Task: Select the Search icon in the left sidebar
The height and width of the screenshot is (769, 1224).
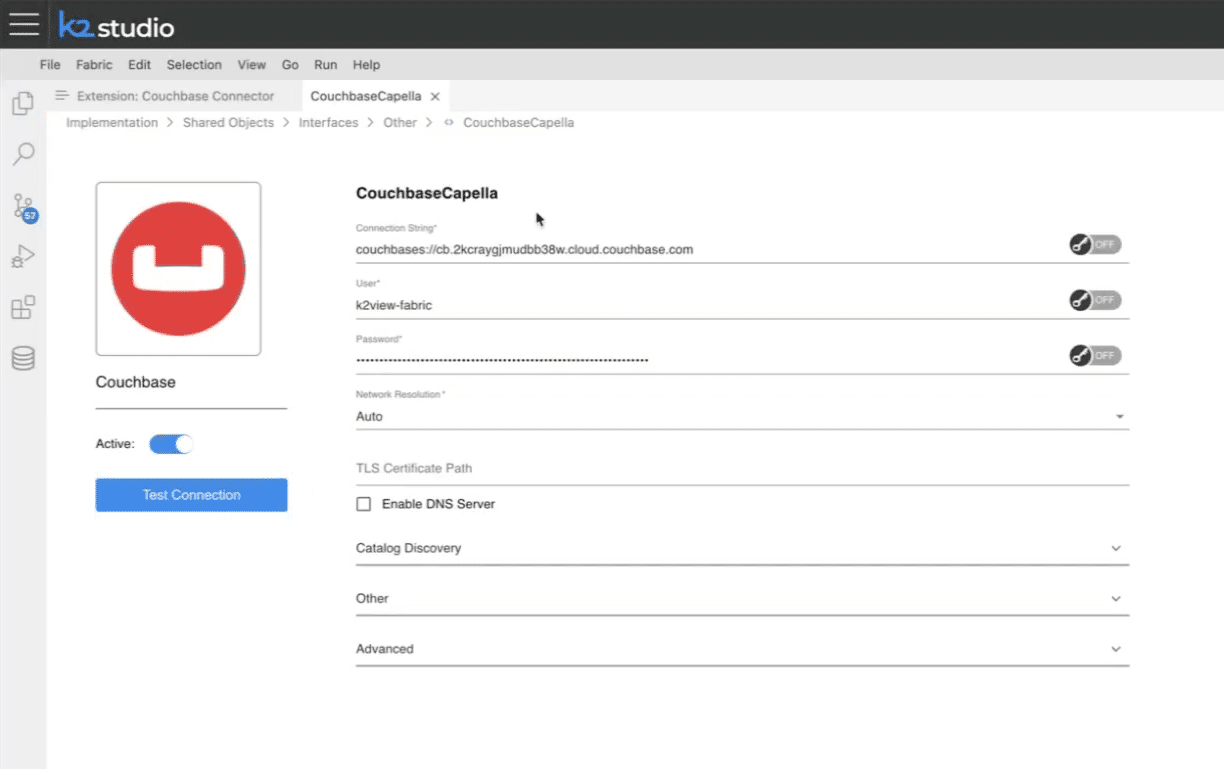Action: click(21, 153)
